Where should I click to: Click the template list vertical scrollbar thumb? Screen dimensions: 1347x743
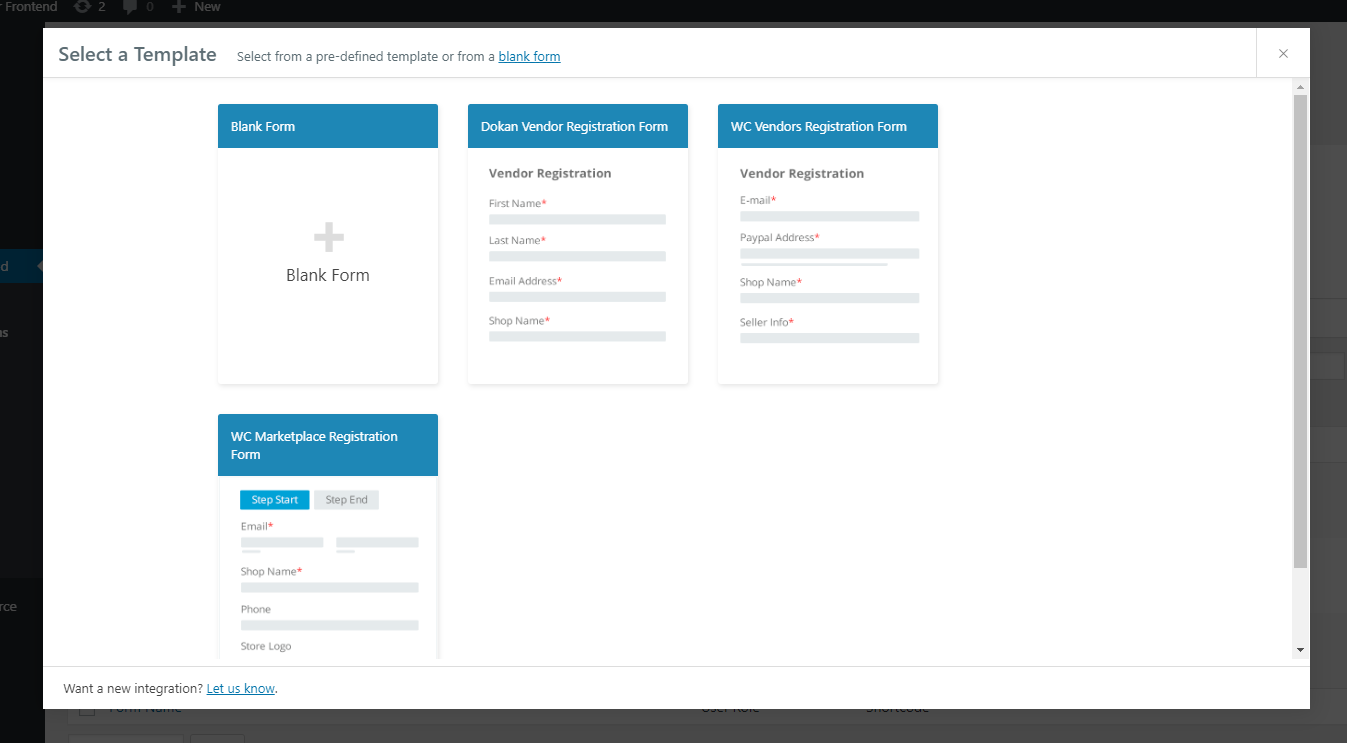[x=1300, y=332]
